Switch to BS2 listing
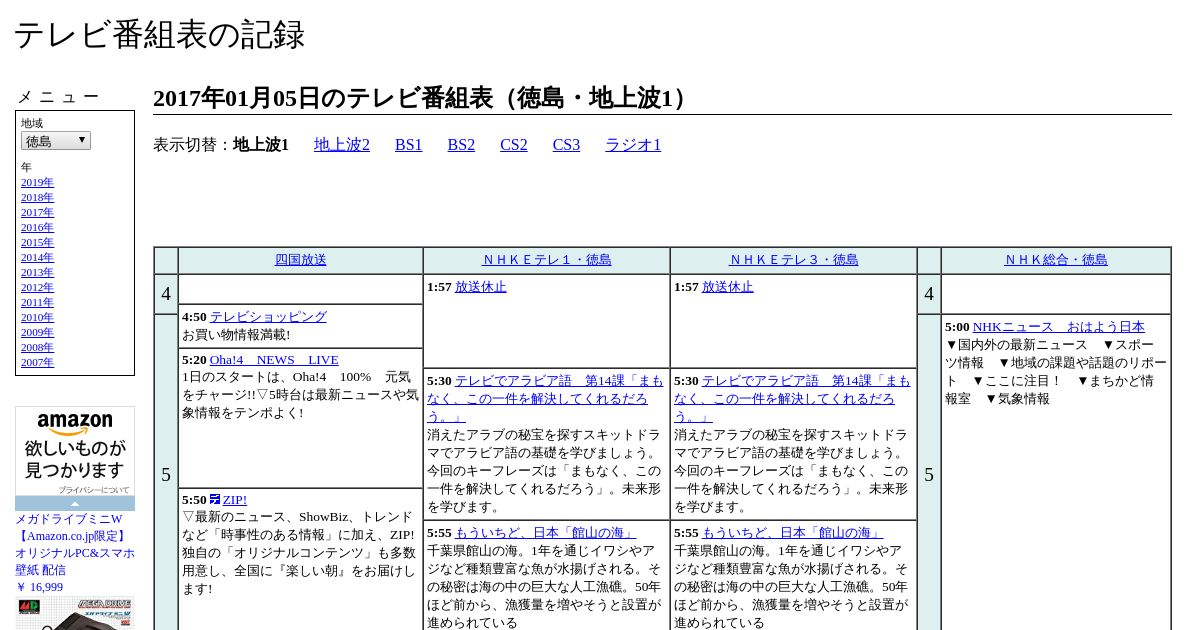 pyautogui.click(x=461, y=144)
